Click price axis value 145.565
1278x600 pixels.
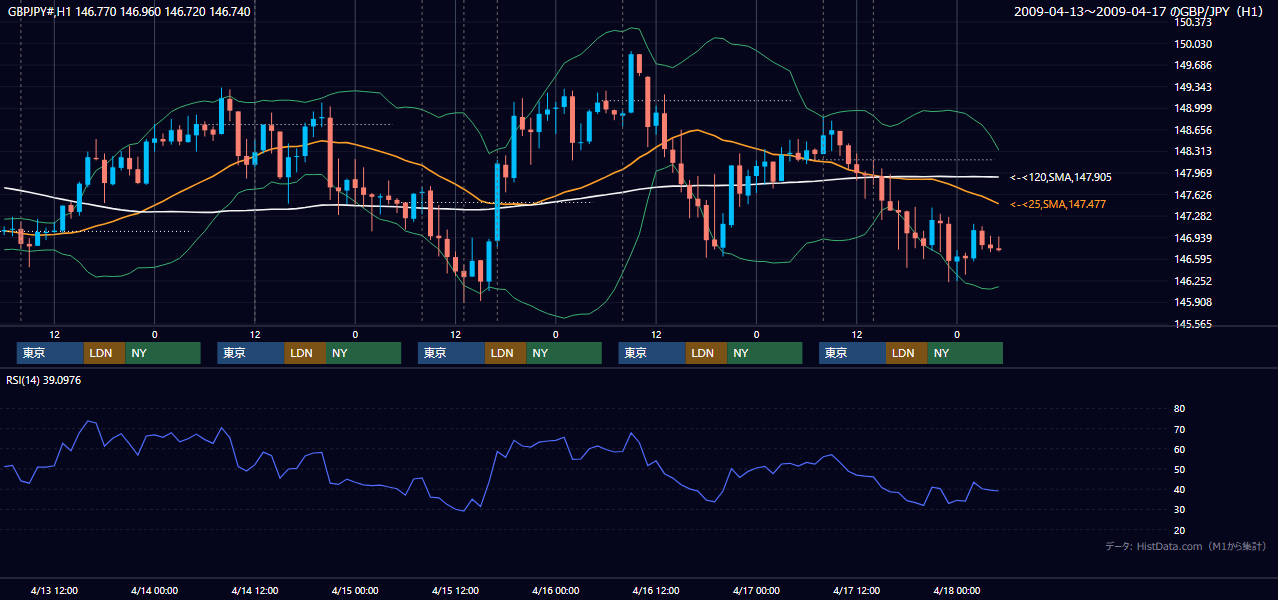[x=1193, y=325]
